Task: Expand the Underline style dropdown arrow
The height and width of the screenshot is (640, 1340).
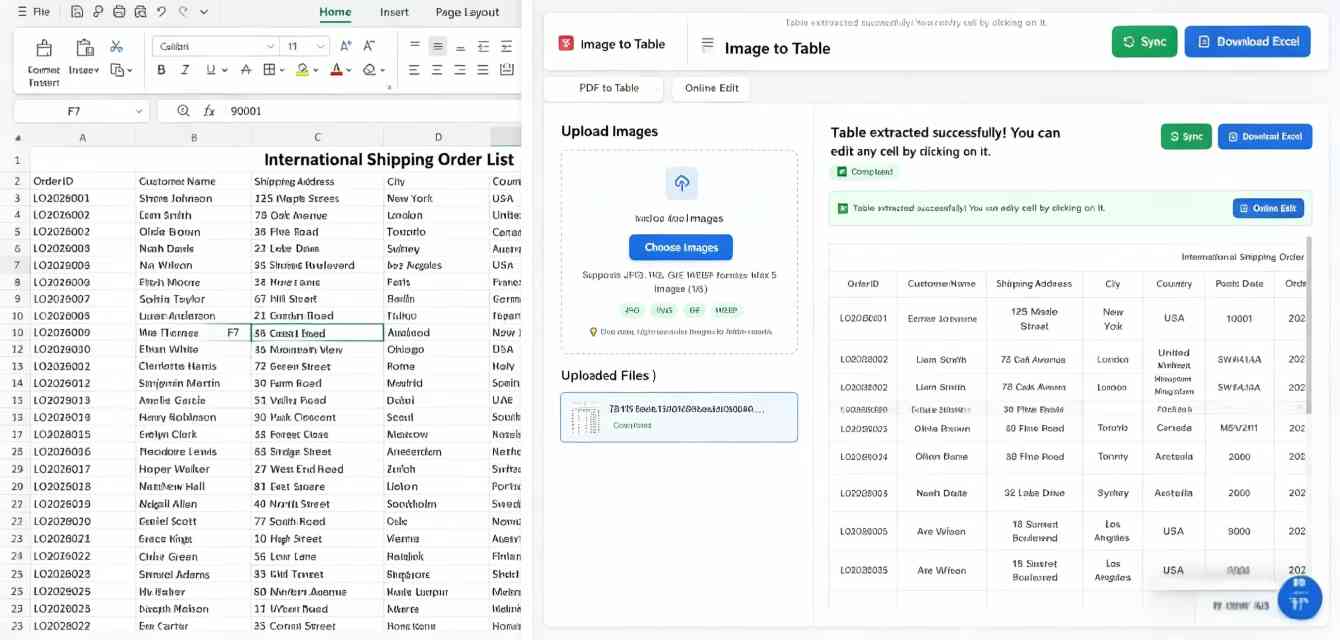Action: 223,70
